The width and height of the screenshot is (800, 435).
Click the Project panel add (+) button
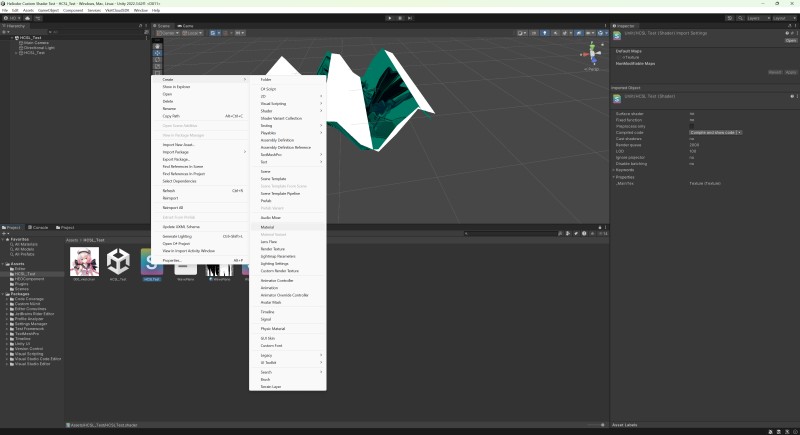[x=4, y=234]
